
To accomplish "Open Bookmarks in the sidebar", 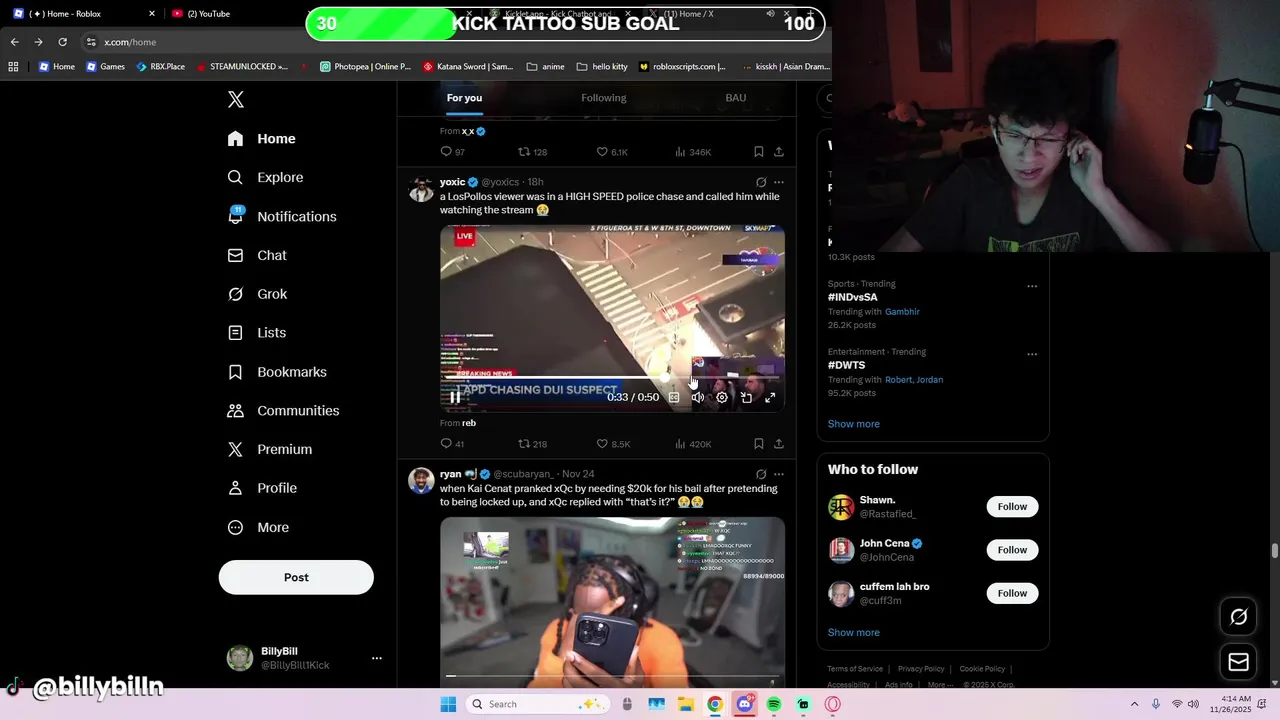I will (278, 372).
